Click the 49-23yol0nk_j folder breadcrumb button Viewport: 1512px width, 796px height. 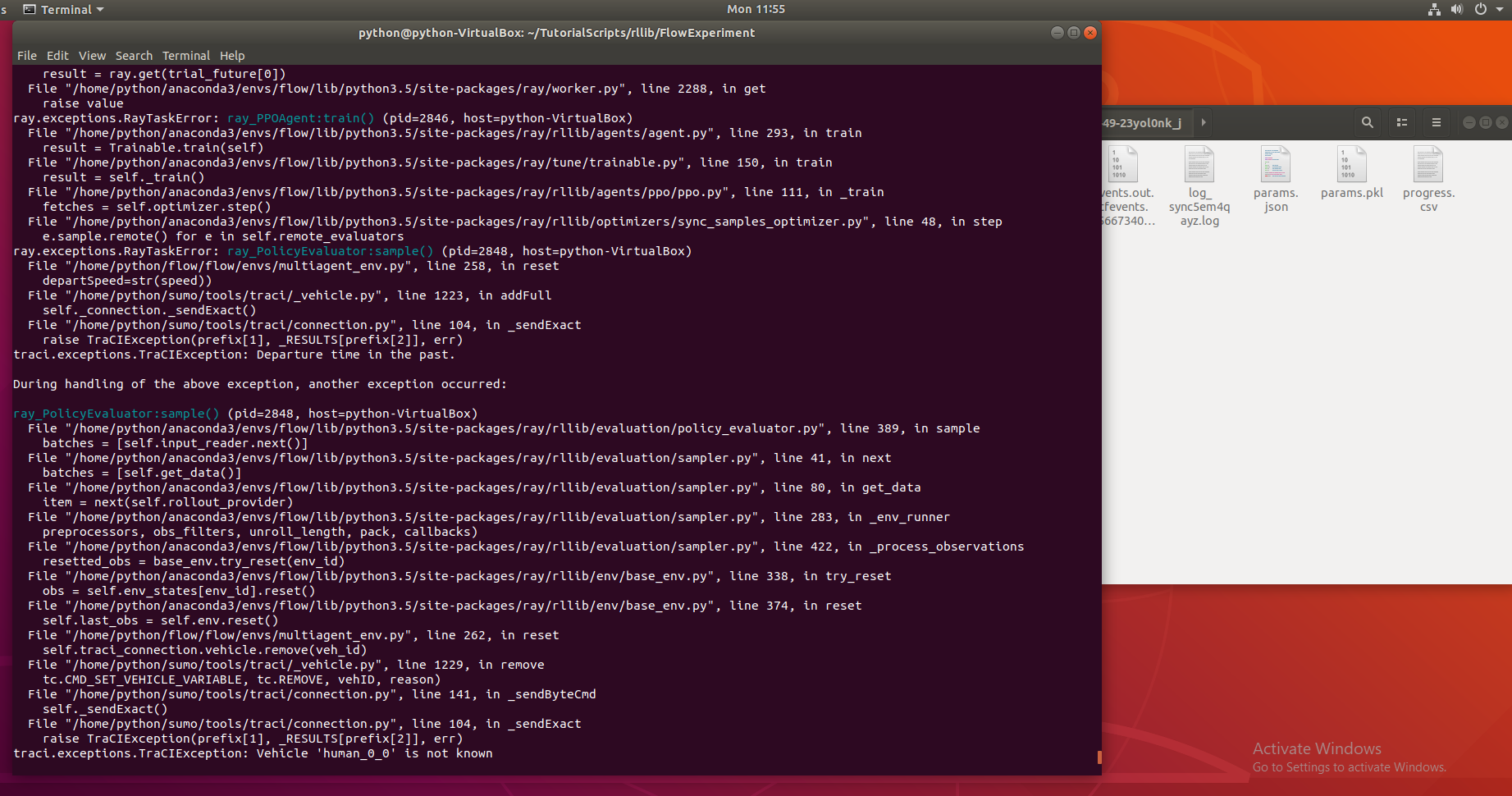pyautogui.click(x=1143, y=121)
